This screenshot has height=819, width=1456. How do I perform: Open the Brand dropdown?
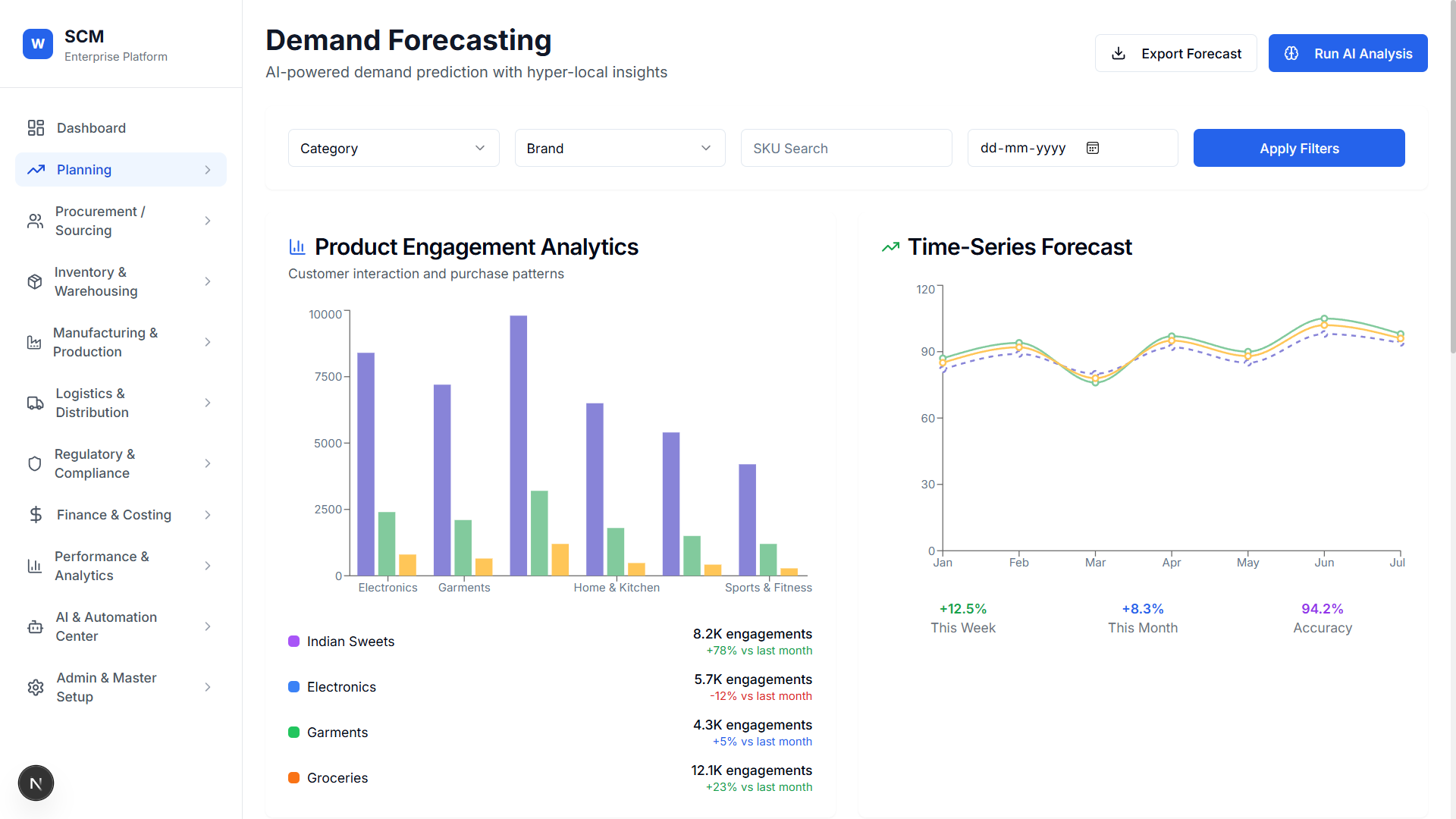point(620,148)
